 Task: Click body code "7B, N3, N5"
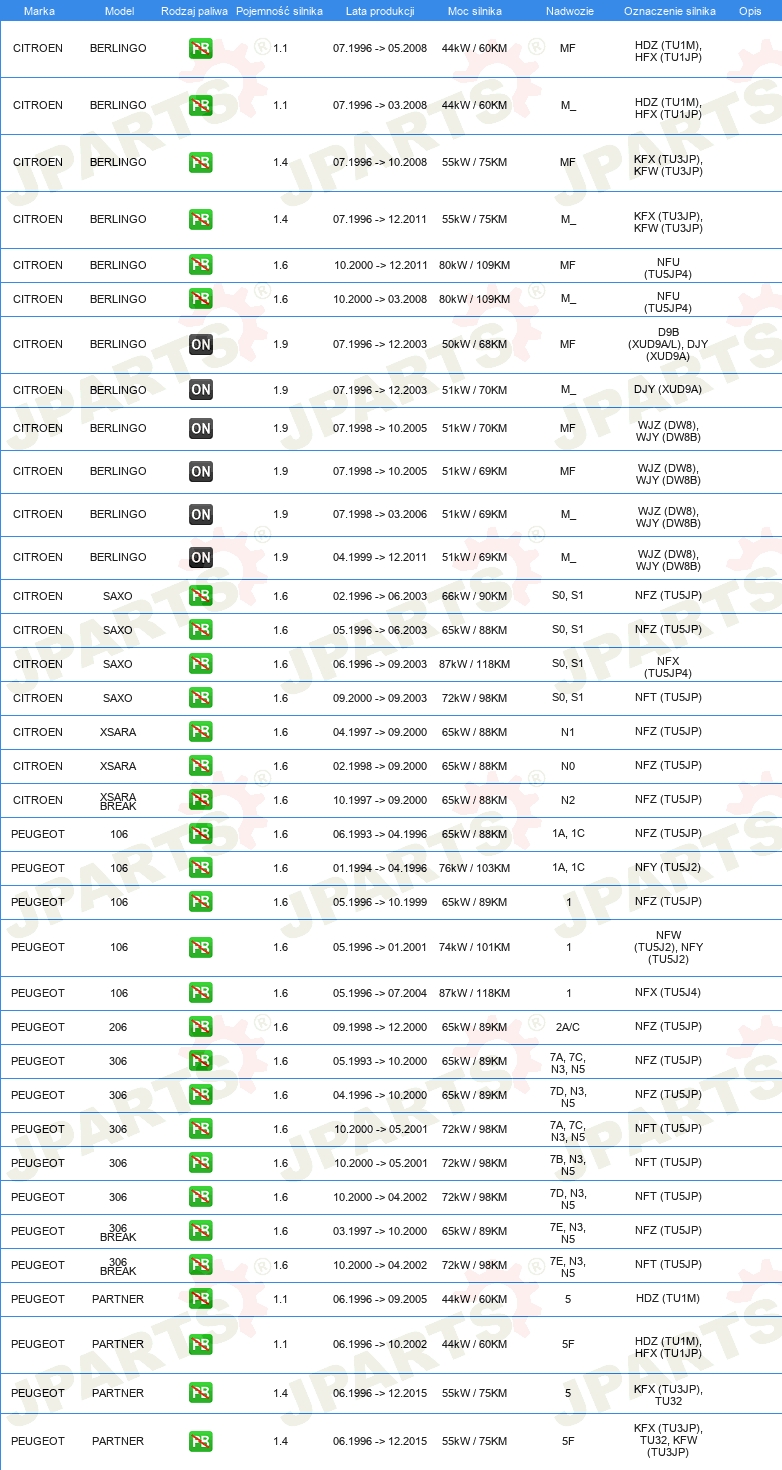pyautogui.click(x=568, y=1166)
